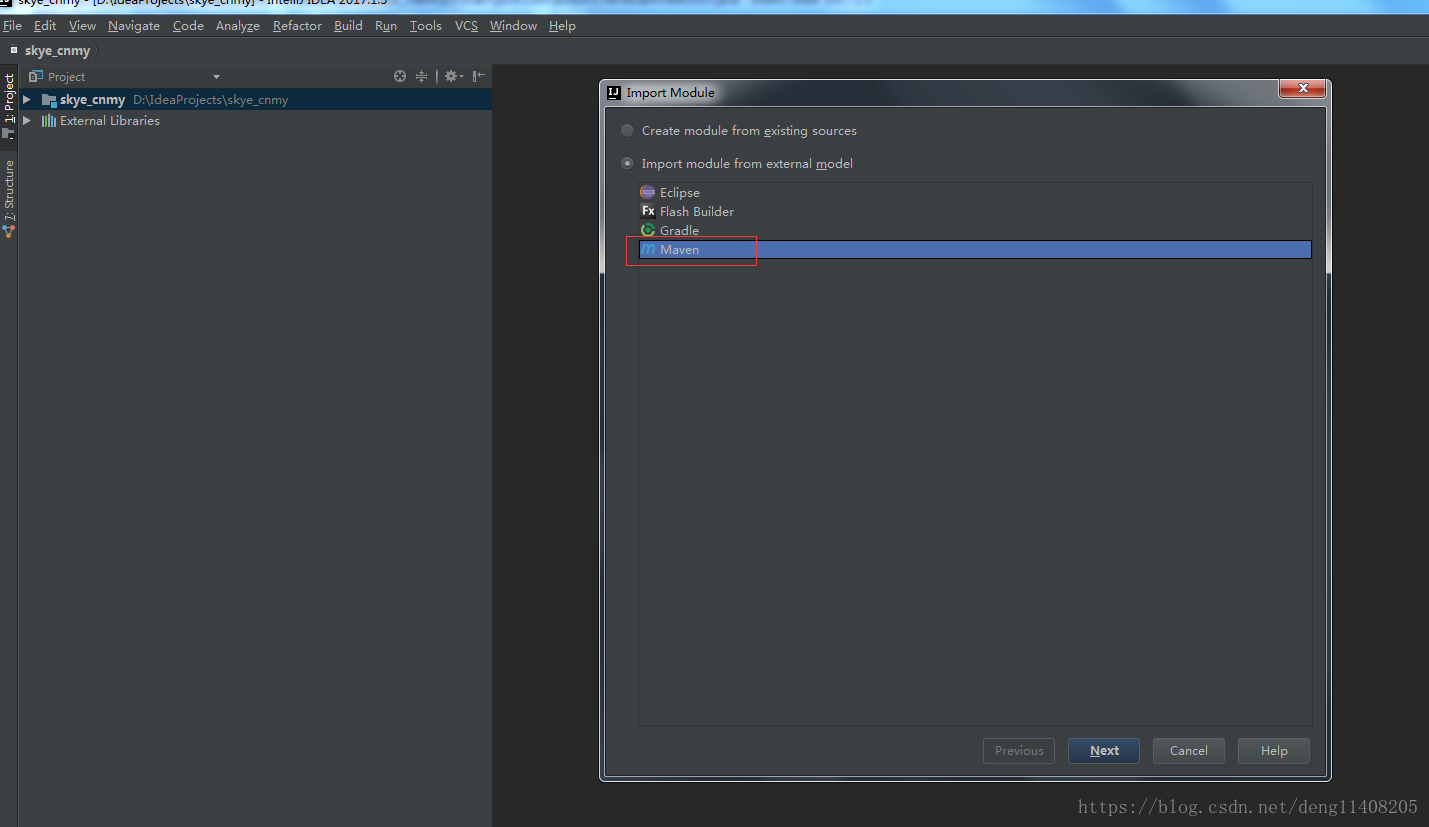This screenshot has height=827, width=1429.
Task: Open the Window menu
Action: click(x=513, y=26)
